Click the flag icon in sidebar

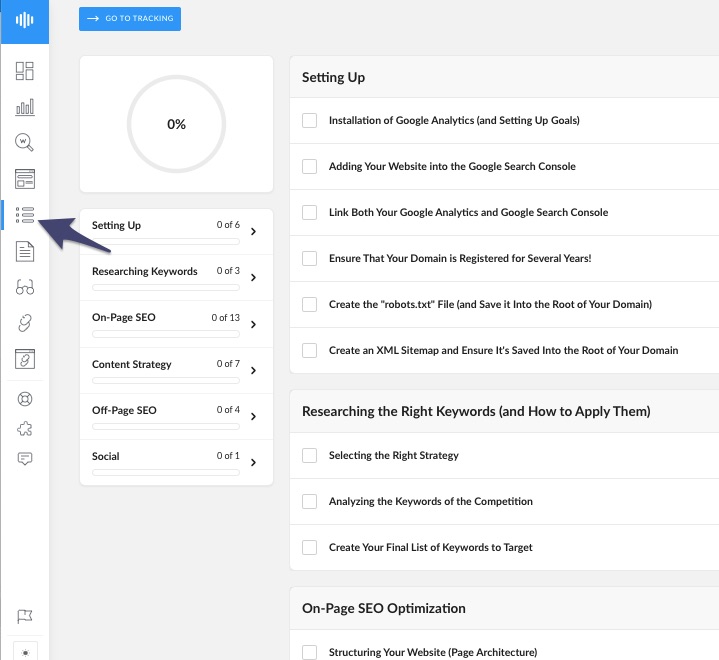point(25,616)
